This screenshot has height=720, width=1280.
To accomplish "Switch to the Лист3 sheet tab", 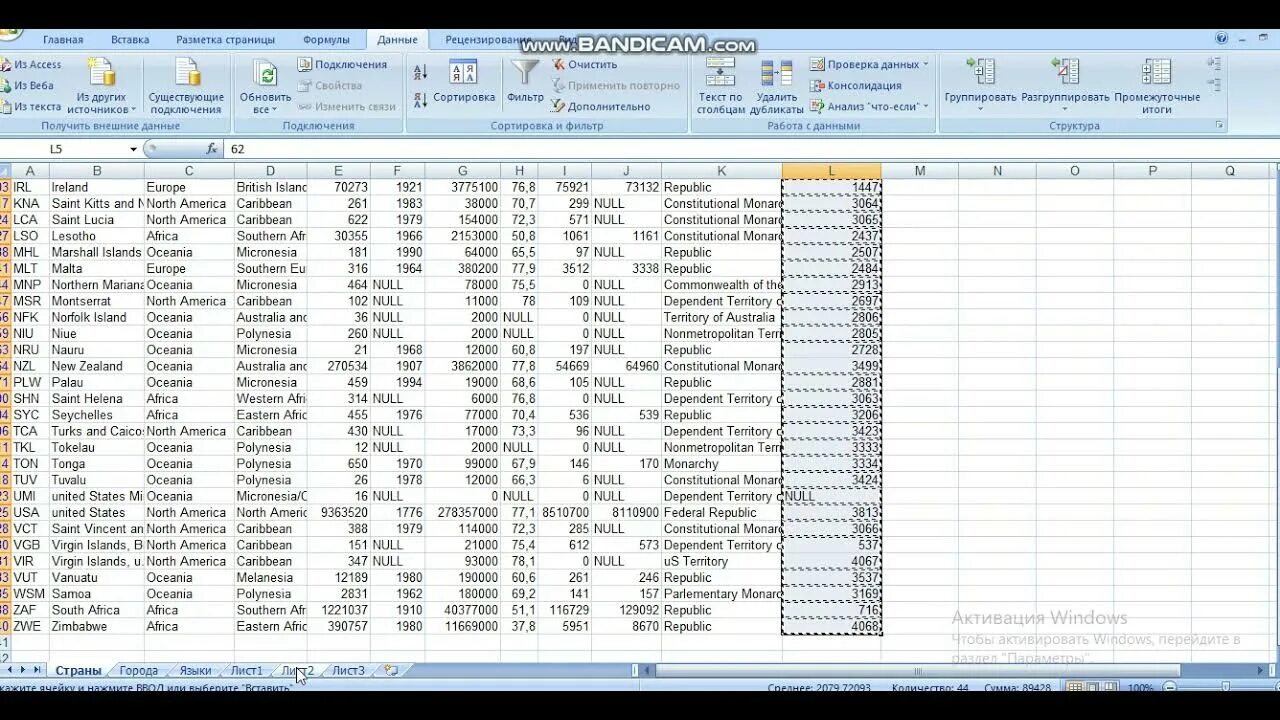I will 348,671.
